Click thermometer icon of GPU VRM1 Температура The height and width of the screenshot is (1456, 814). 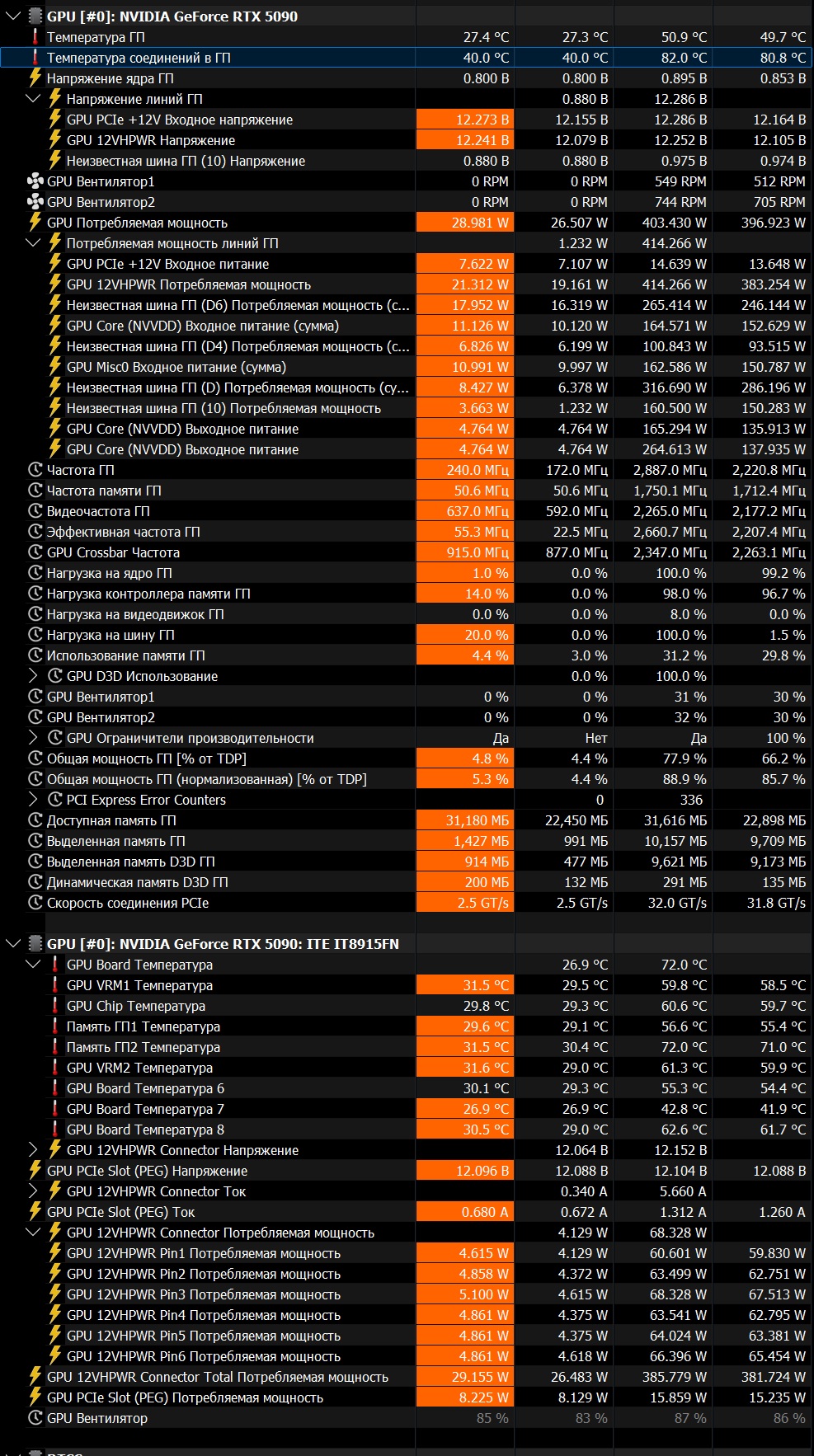pyautogui.click(x=54, y=984)
